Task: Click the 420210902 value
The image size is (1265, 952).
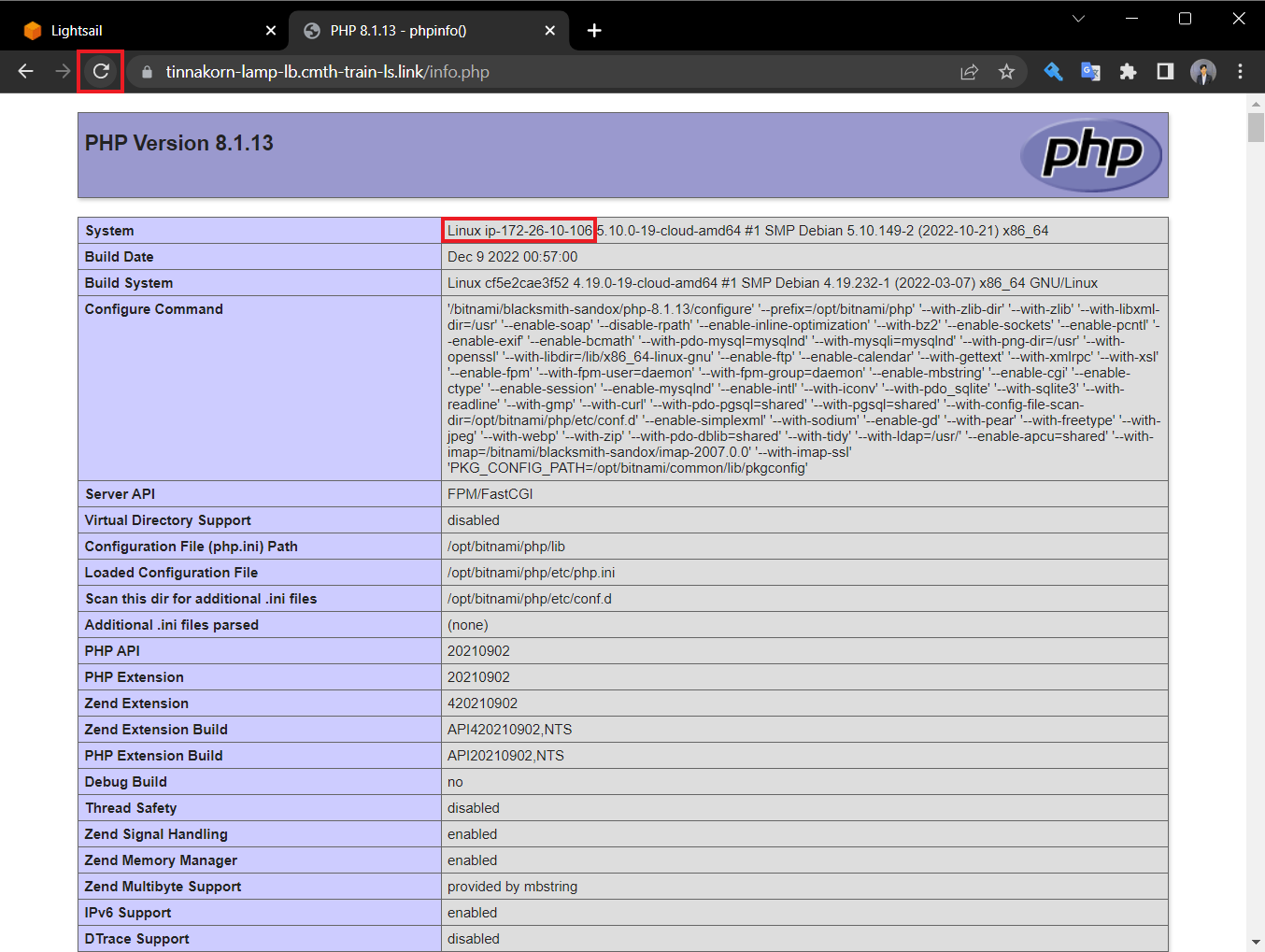Action: coord(482,703)
